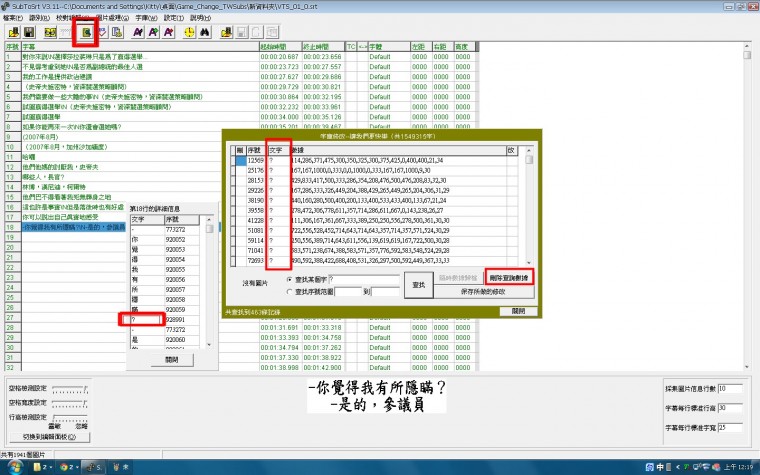Click 關閉 in the font edit dialog
This screenshot has width=760, height=475.
[518, 311]
